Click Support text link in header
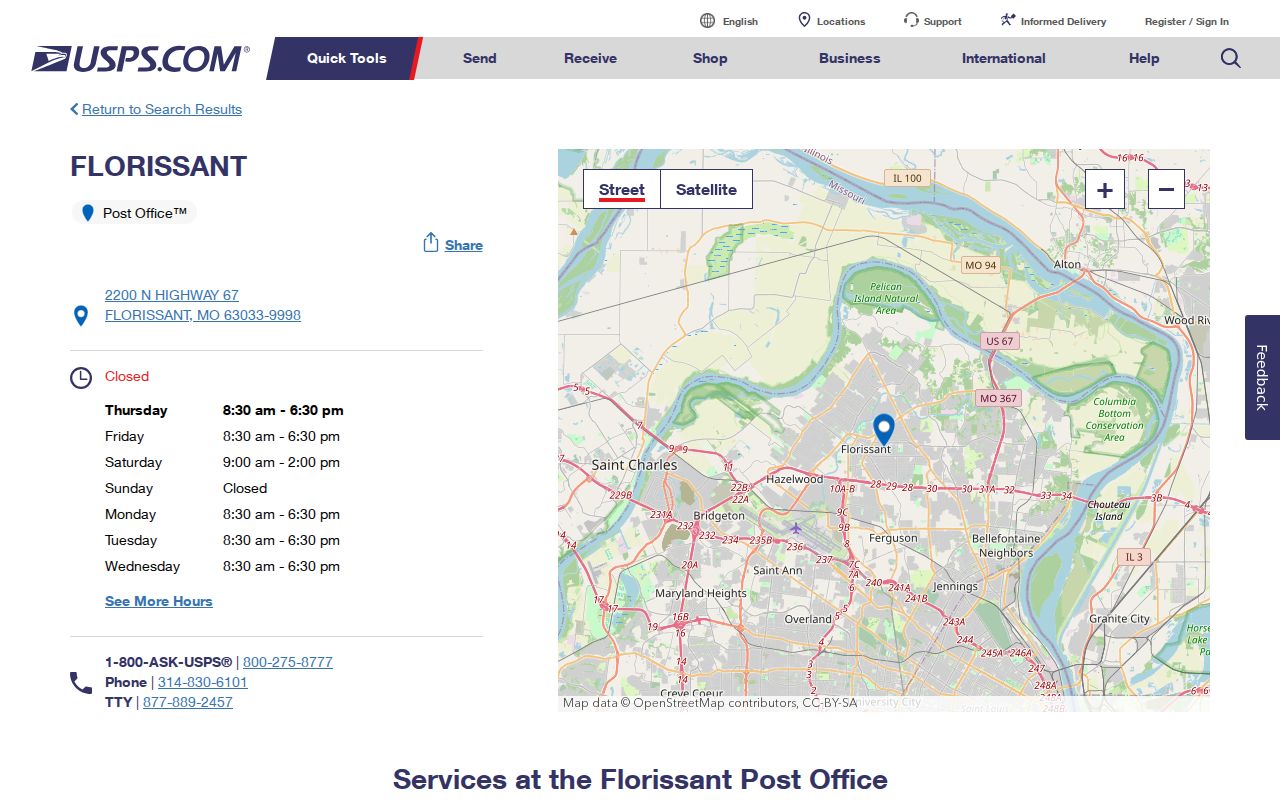 coord(943,21)
